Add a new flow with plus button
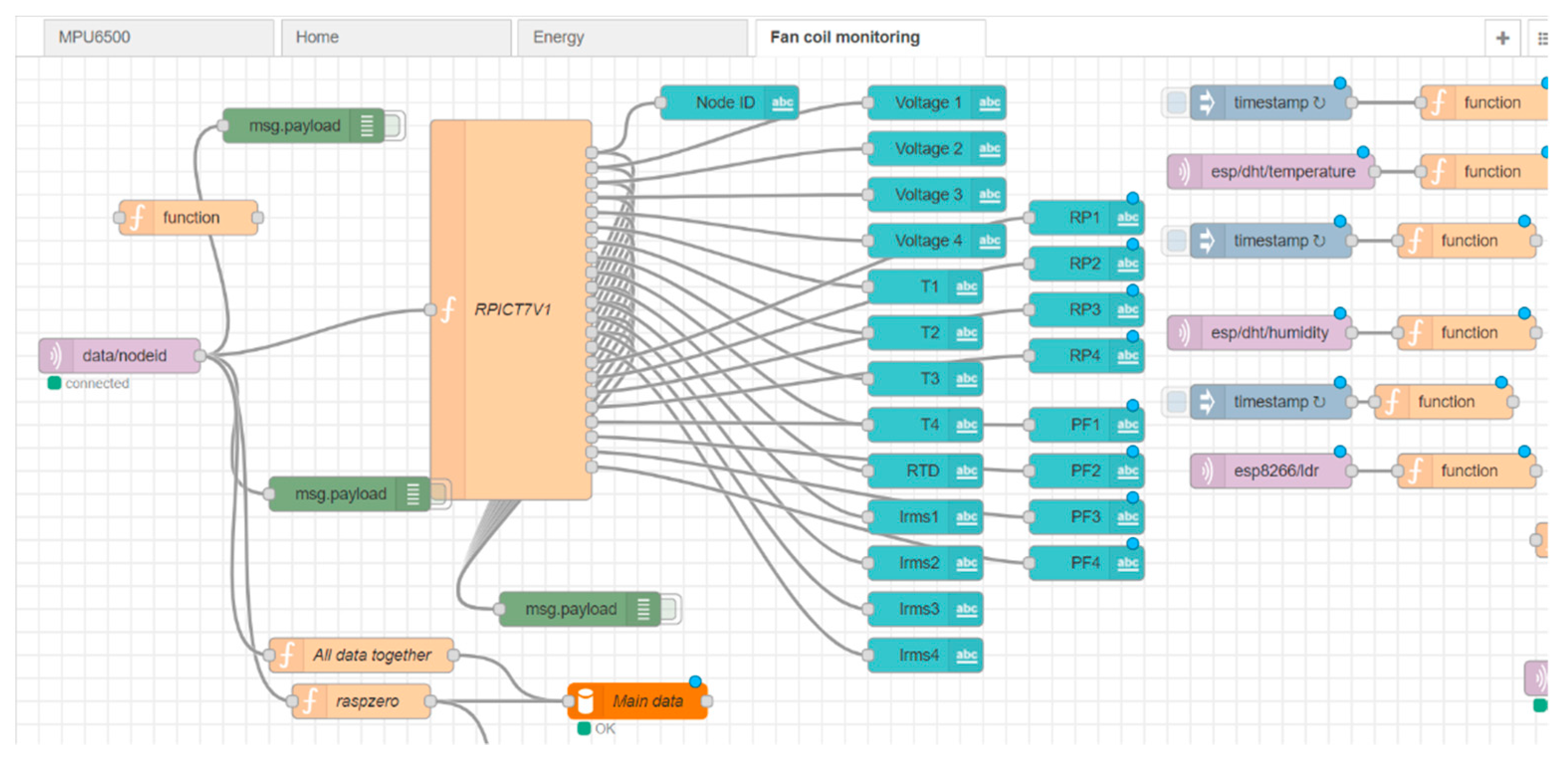 tap(1502, 38)
